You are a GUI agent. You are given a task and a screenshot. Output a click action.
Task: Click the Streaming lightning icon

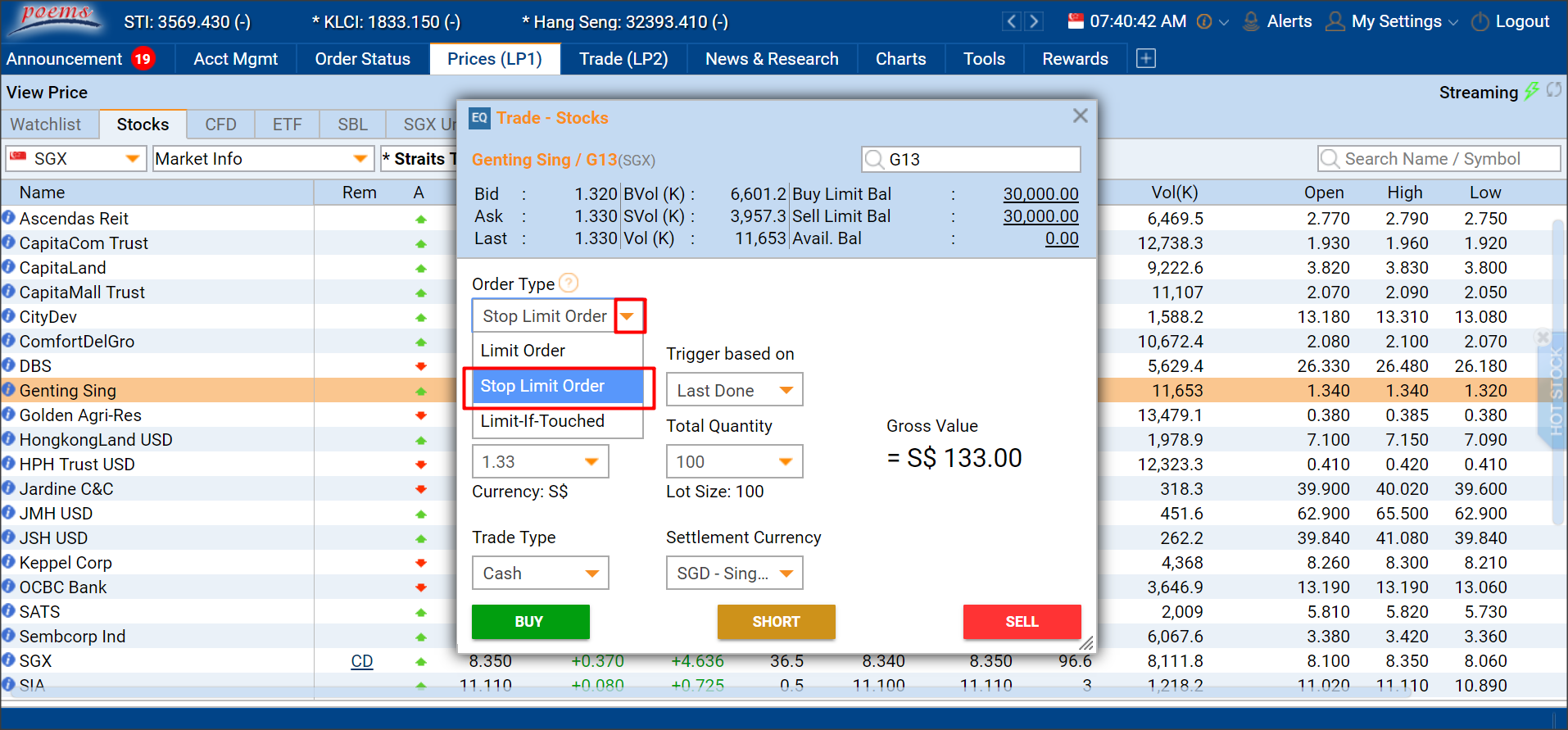click(1531, 91)
